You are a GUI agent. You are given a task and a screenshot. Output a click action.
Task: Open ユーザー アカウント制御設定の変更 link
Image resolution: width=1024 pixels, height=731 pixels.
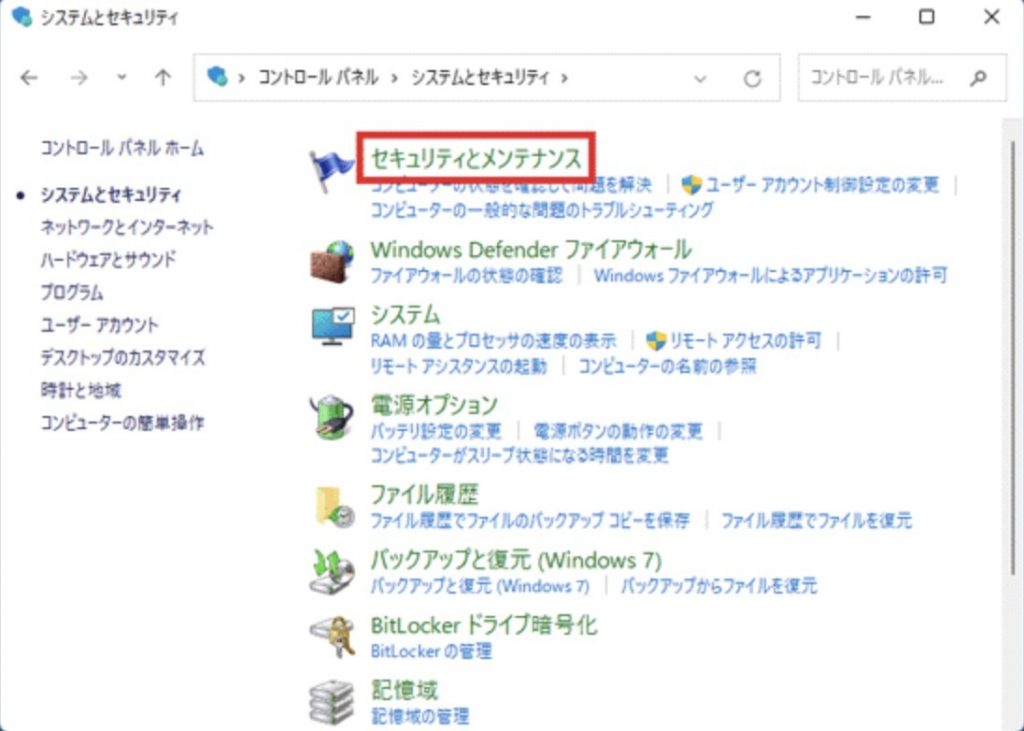(x=823, y=185)
